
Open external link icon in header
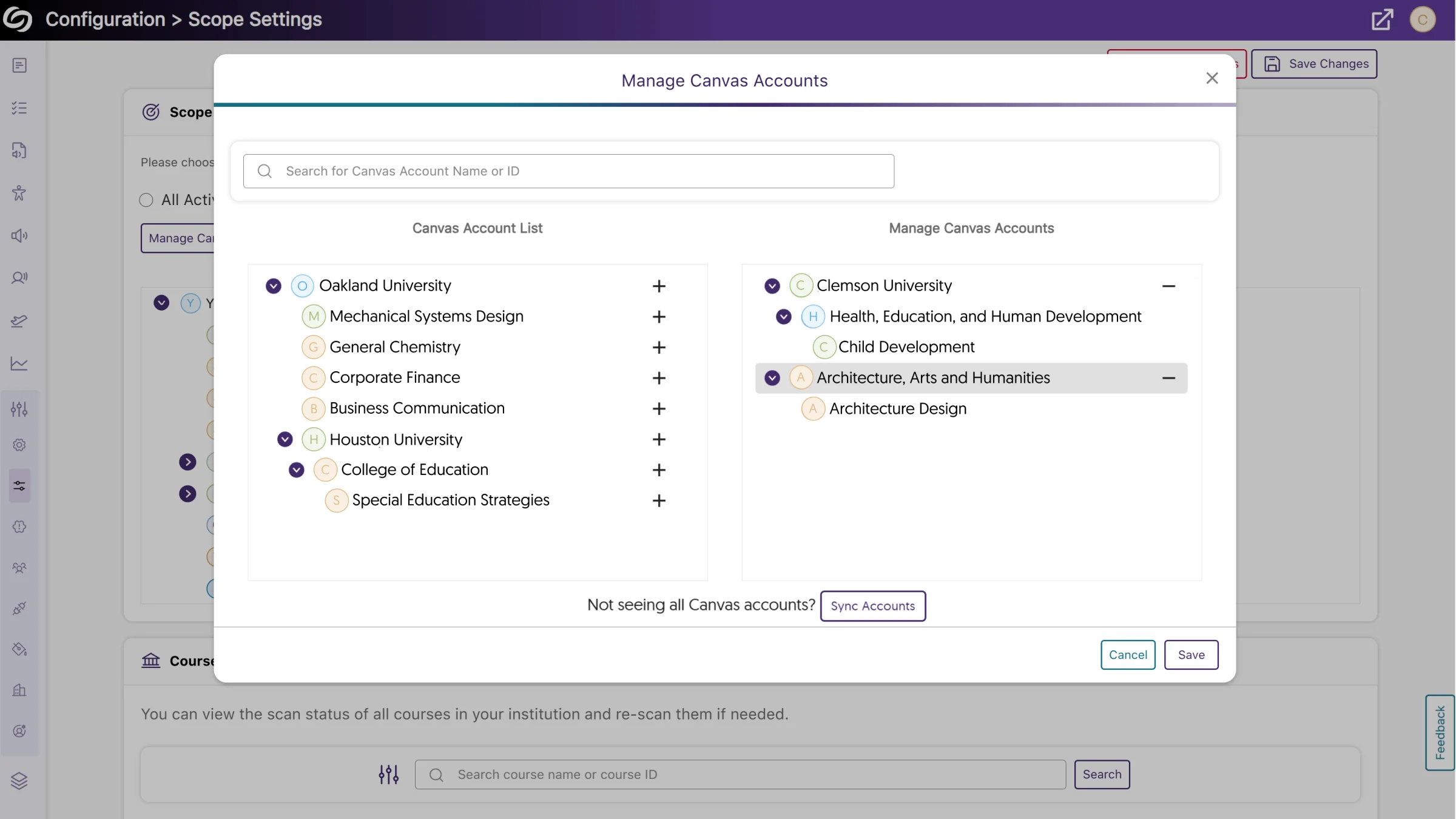coord(1382,19)
